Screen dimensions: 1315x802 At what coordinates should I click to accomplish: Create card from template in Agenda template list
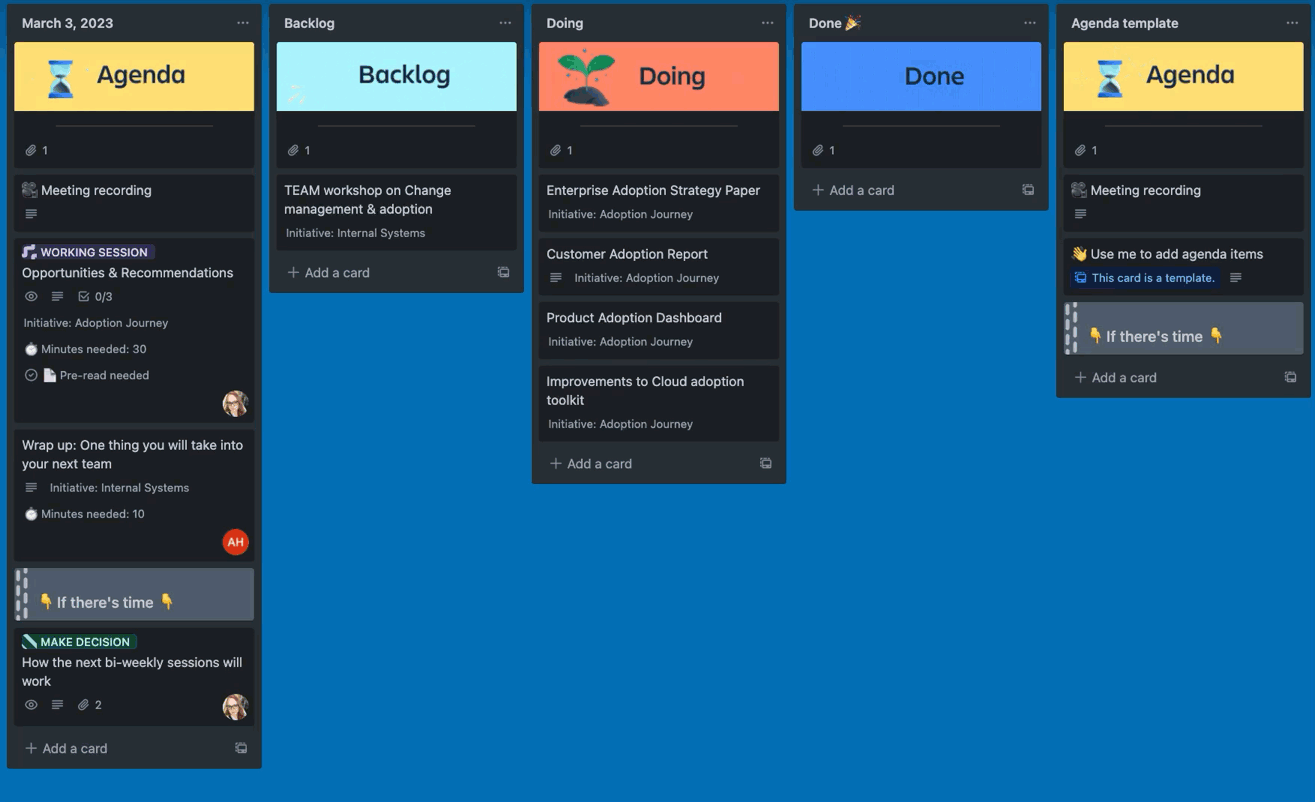1290,377
